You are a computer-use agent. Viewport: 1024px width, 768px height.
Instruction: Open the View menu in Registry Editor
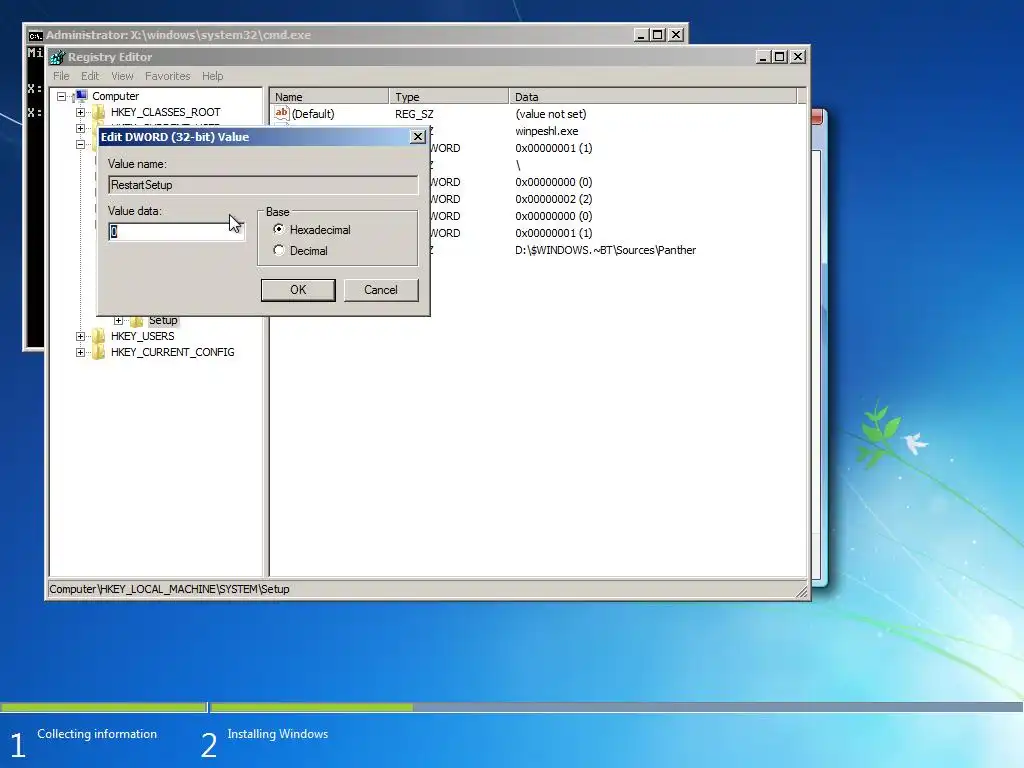(x=122, y=76)
